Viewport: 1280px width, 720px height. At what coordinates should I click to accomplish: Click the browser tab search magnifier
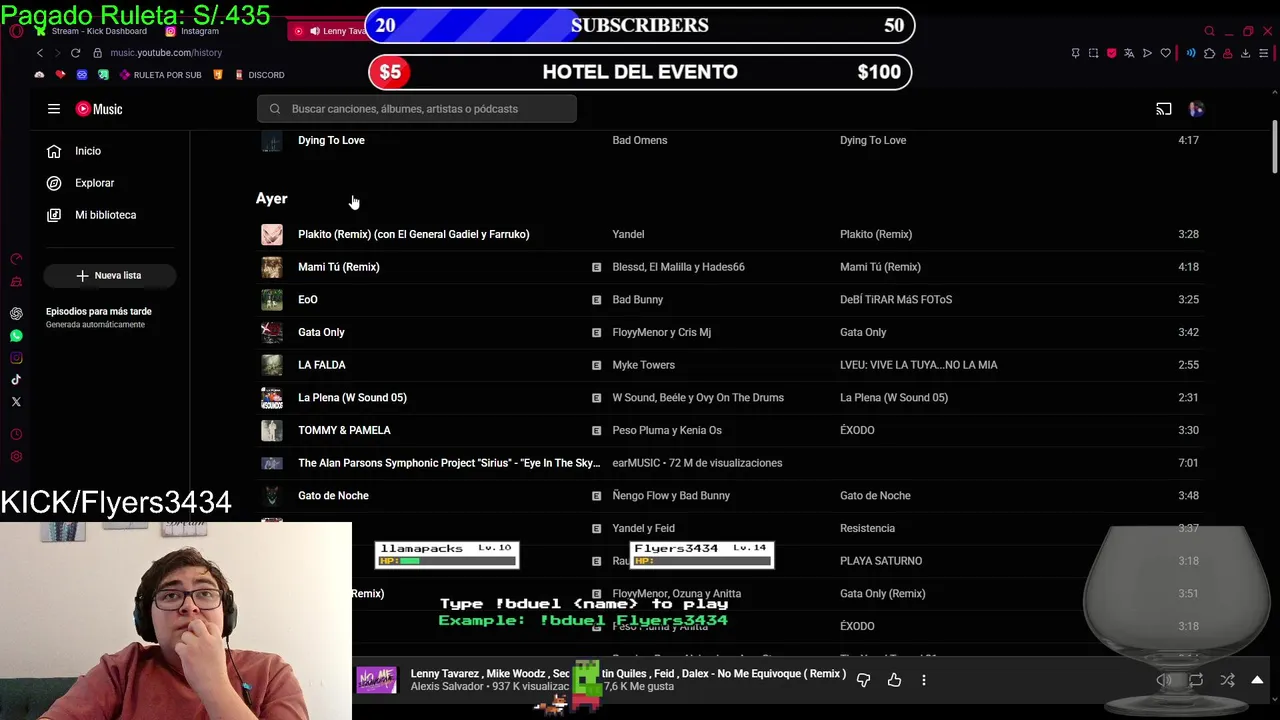click(x=1209, y=31)
